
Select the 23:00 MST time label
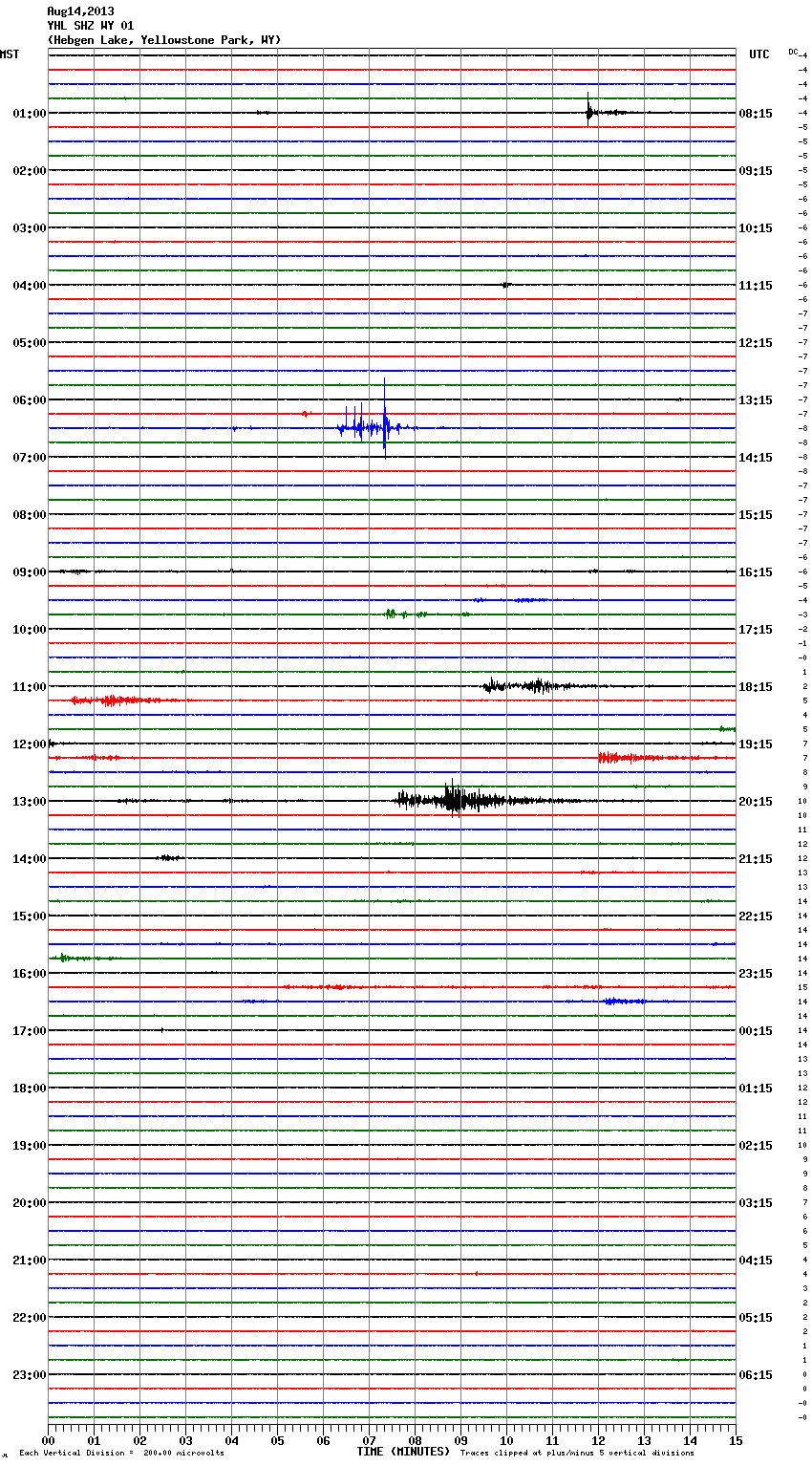click(x=29, y=1375)
